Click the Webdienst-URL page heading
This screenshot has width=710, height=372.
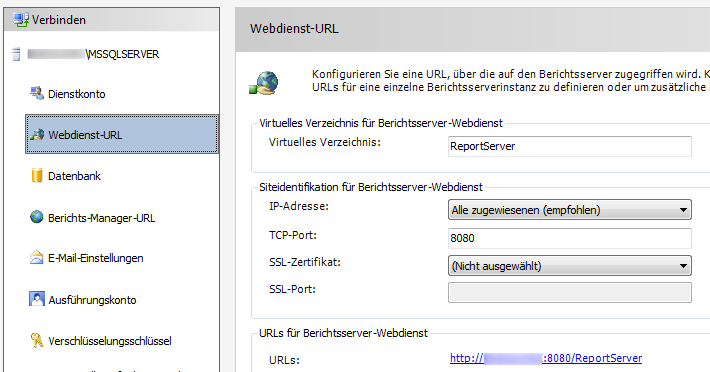294,29
